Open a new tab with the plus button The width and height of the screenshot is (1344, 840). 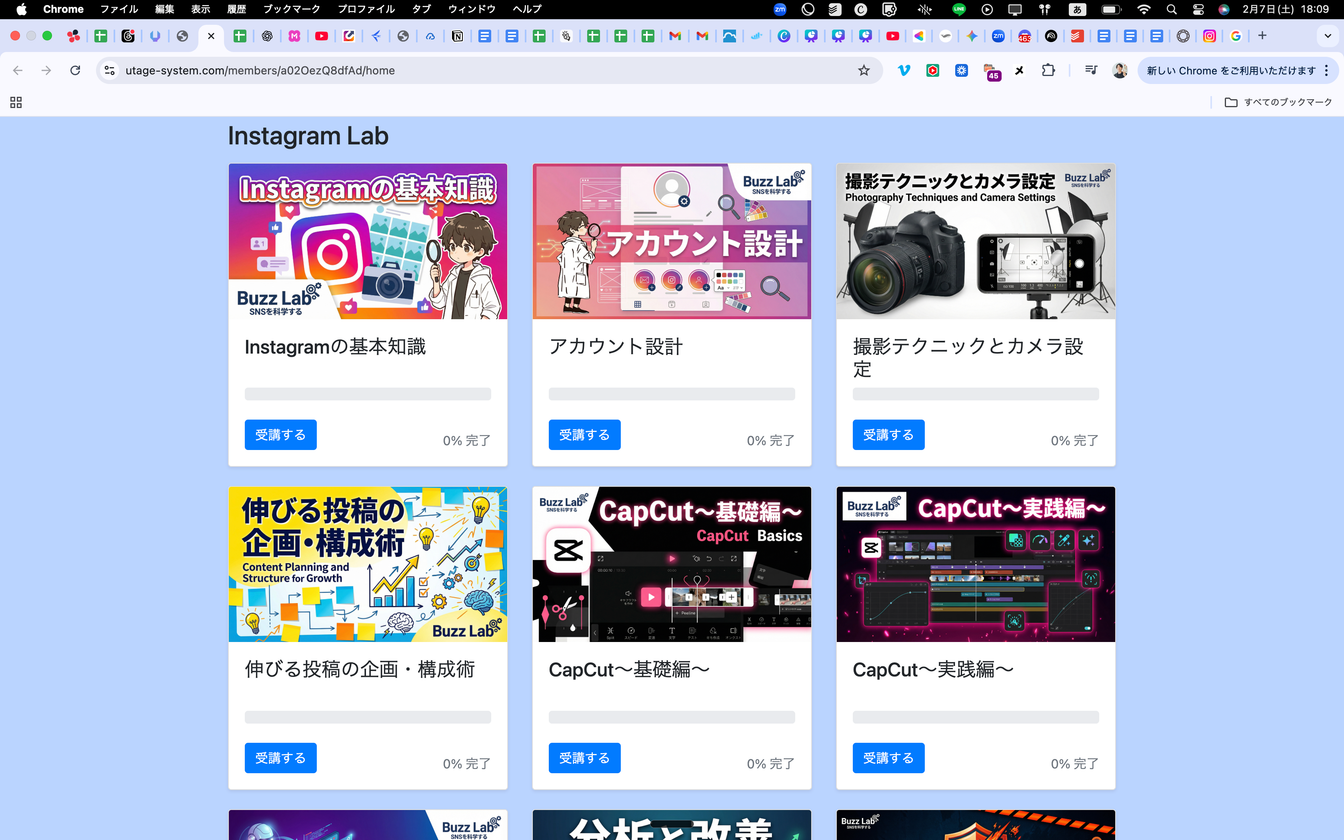(1262, 36)
